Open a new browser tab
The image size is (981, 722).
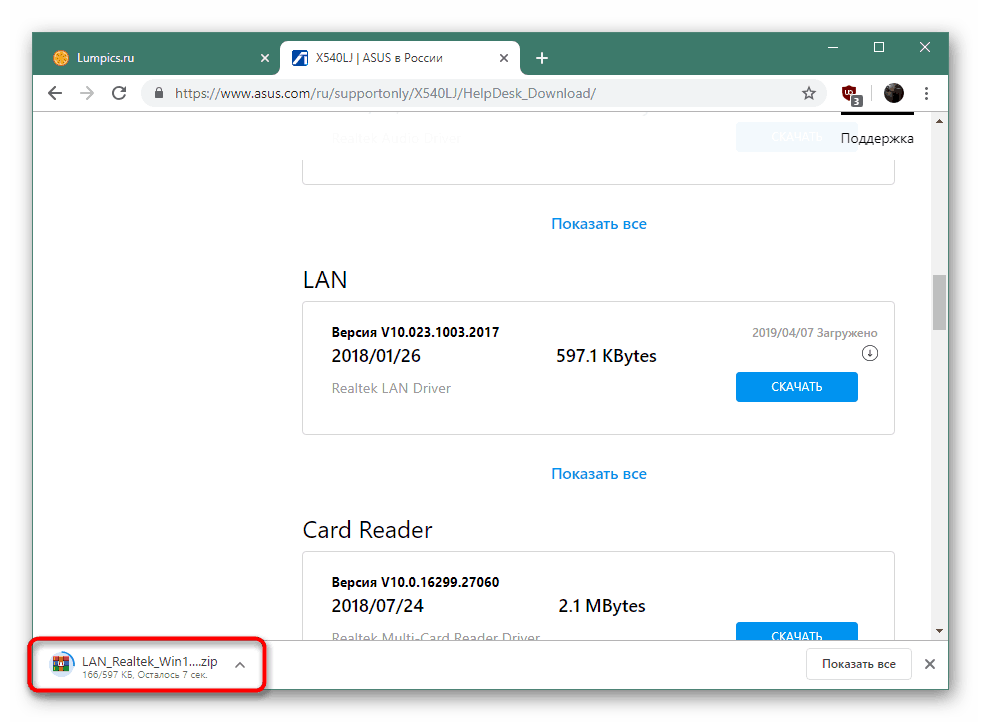pos(542,58)
